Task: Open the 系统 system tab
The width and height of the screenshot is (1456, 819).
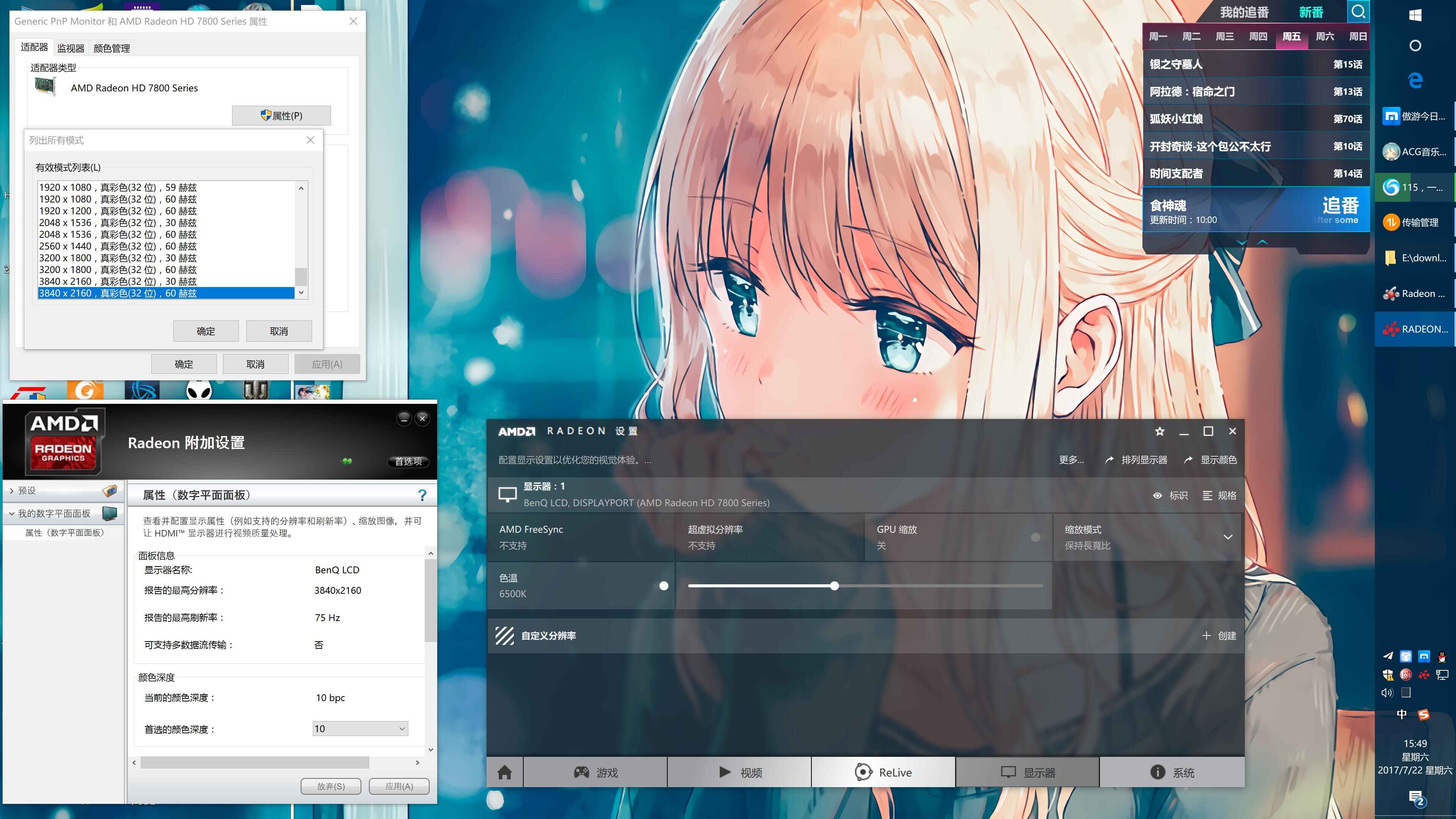Action: click(1172, 772)
